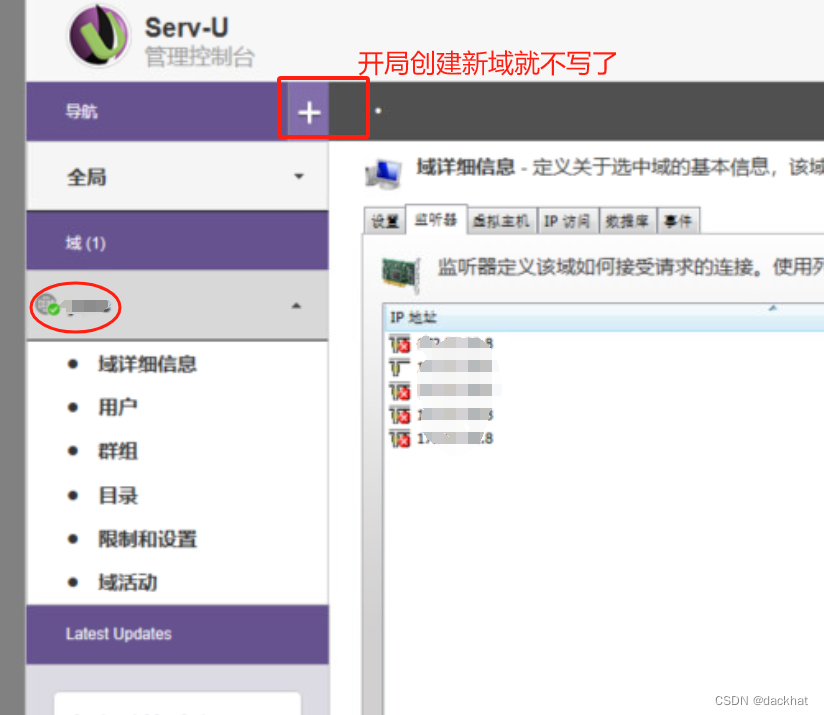
Task: Click the input field at sidebar bottom
Action: coord(177,707)
